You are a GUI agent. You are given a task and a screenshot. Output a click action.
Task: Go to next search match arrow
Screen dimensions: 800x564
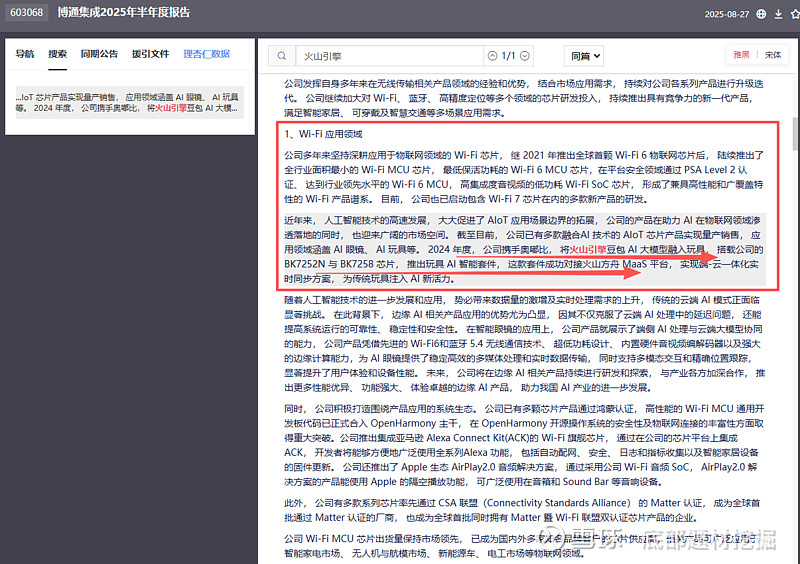[x=524, y=56]
